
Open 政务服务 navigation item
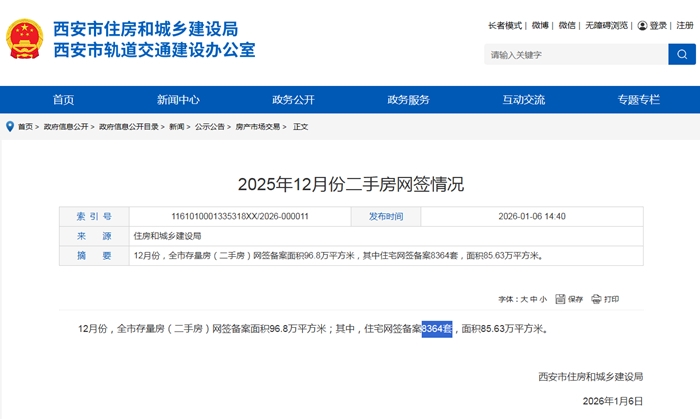408,100
